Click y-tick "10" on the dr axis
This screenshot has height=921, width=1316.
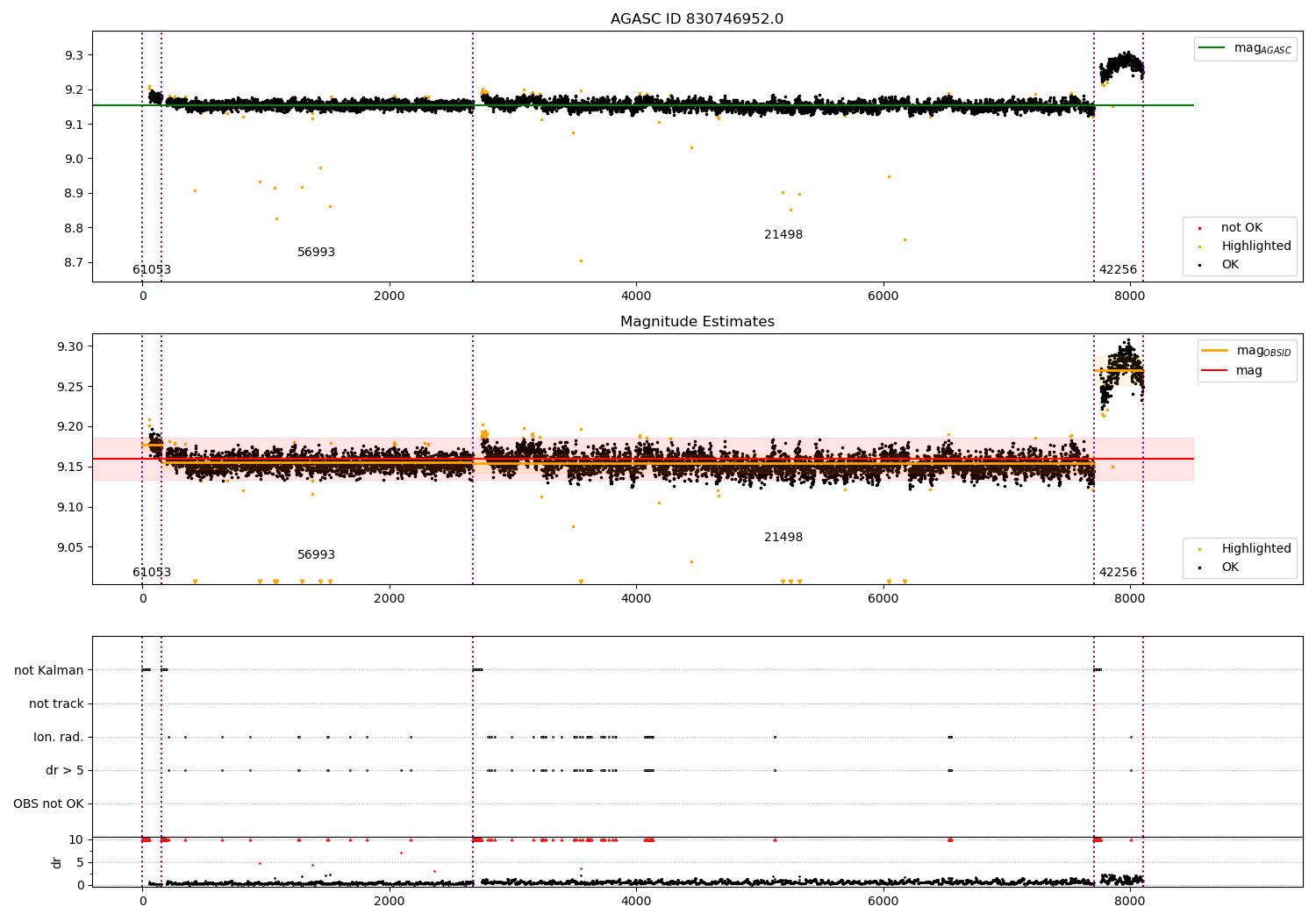click(x=76, y=839)
